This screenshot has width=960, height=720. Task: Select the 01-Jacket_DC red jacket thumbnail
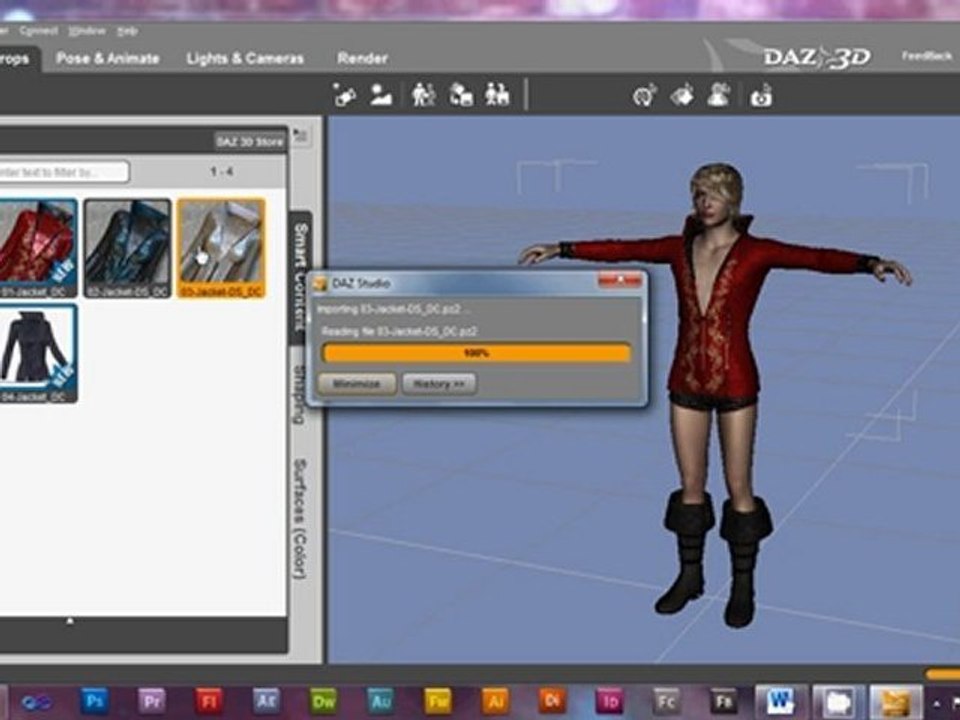(x=38, y=248)
